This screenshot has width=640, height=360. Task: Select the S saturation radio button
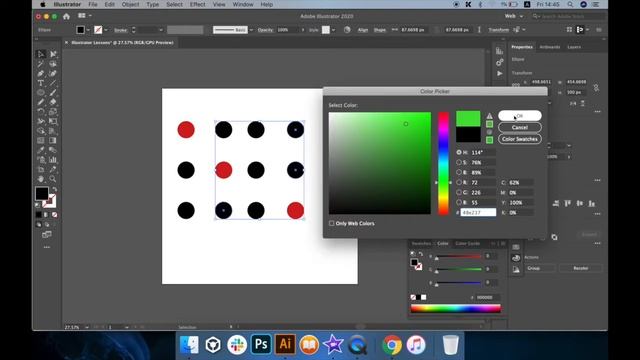click(x=459, y=162)
